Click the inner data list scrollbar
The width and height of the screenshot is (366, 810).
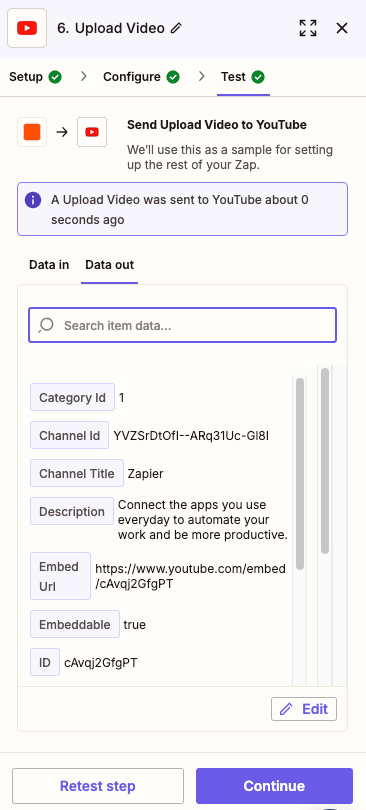pos(300,474)
